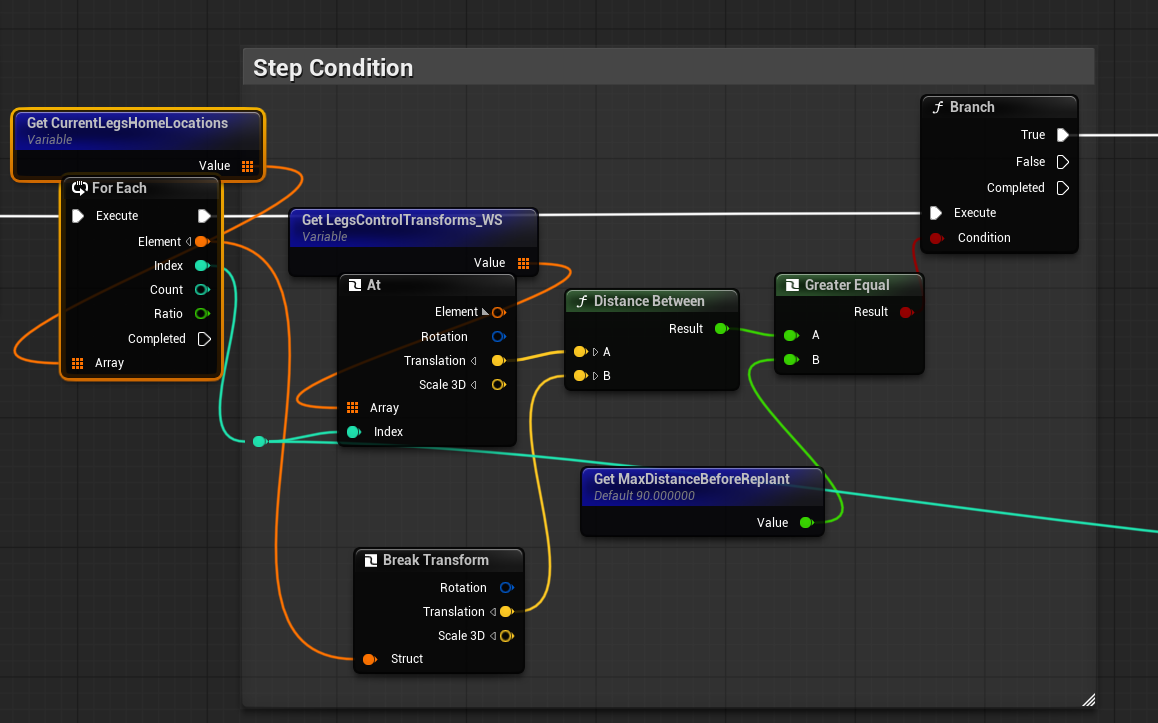Viewport: 1158px width, 723px height.
Task: Click the teal reroute node on Index wire
Action: point(258,442)
